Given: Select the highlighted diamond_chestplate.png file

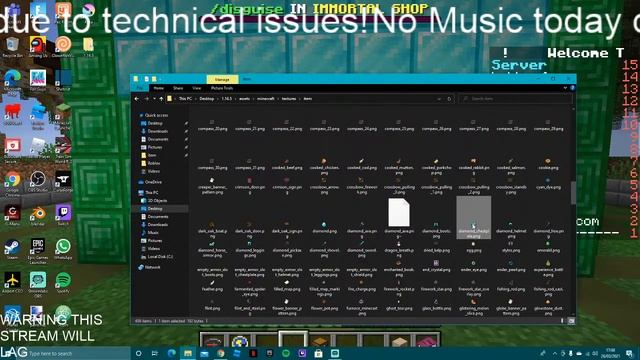Looking at the screenshot, I should click(473, 218).
